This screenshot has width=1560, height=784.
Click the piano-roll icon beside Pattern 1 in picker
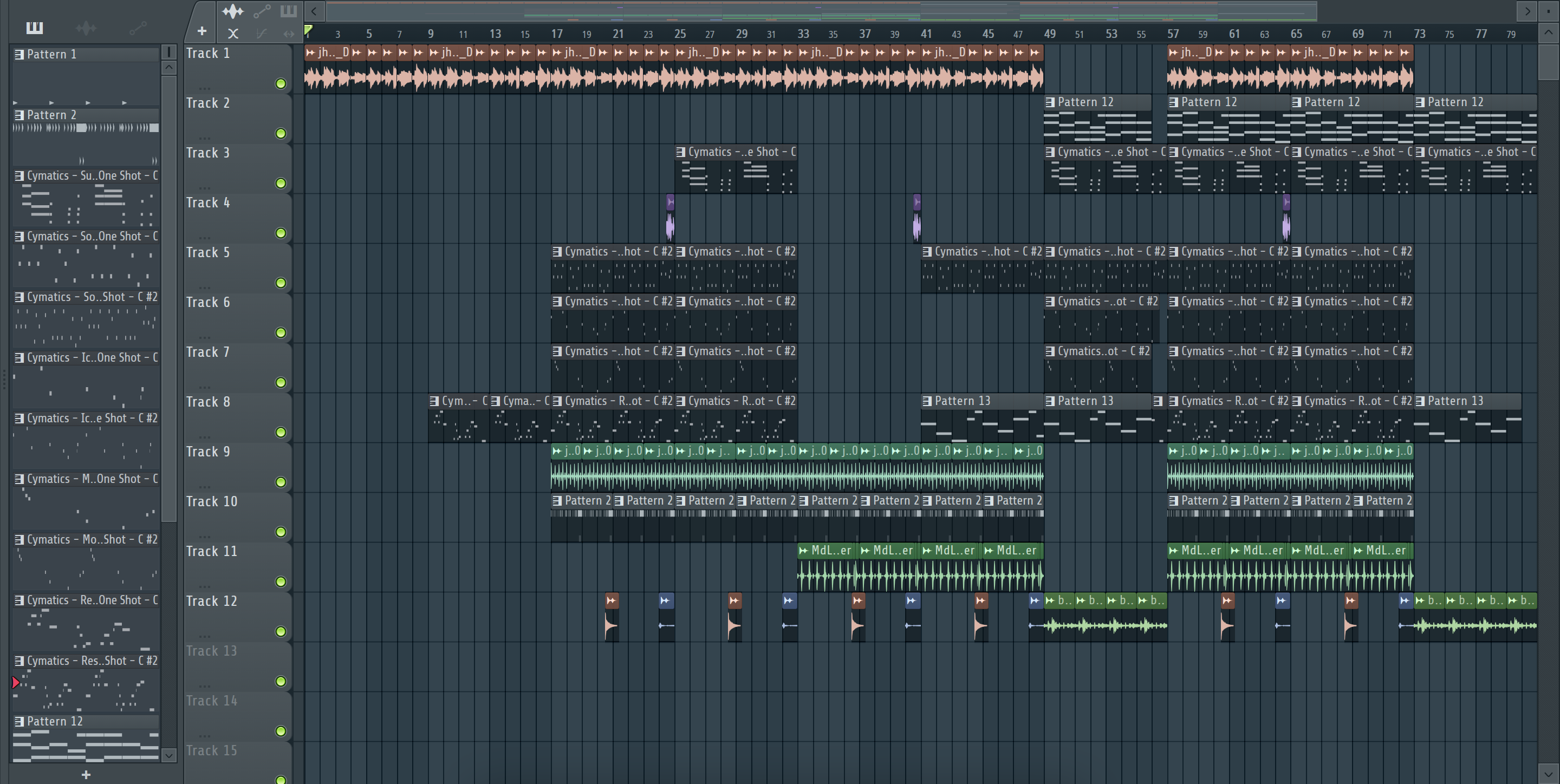19,55
